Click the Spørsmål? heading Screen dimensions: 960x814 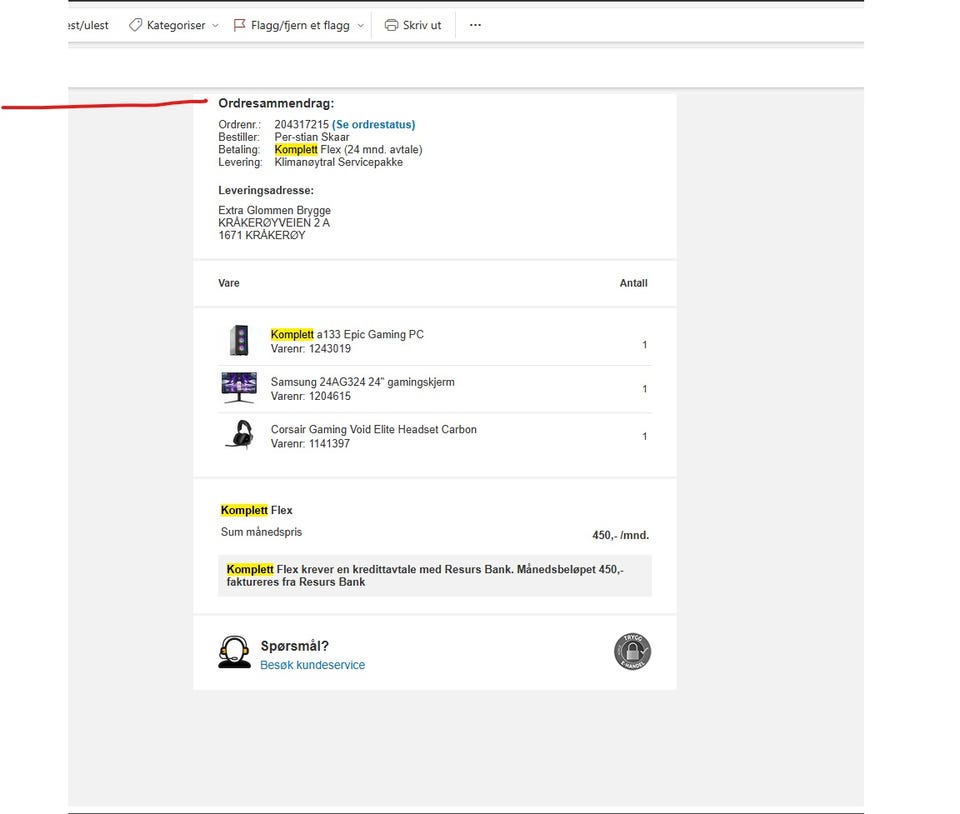coord(294,646)
